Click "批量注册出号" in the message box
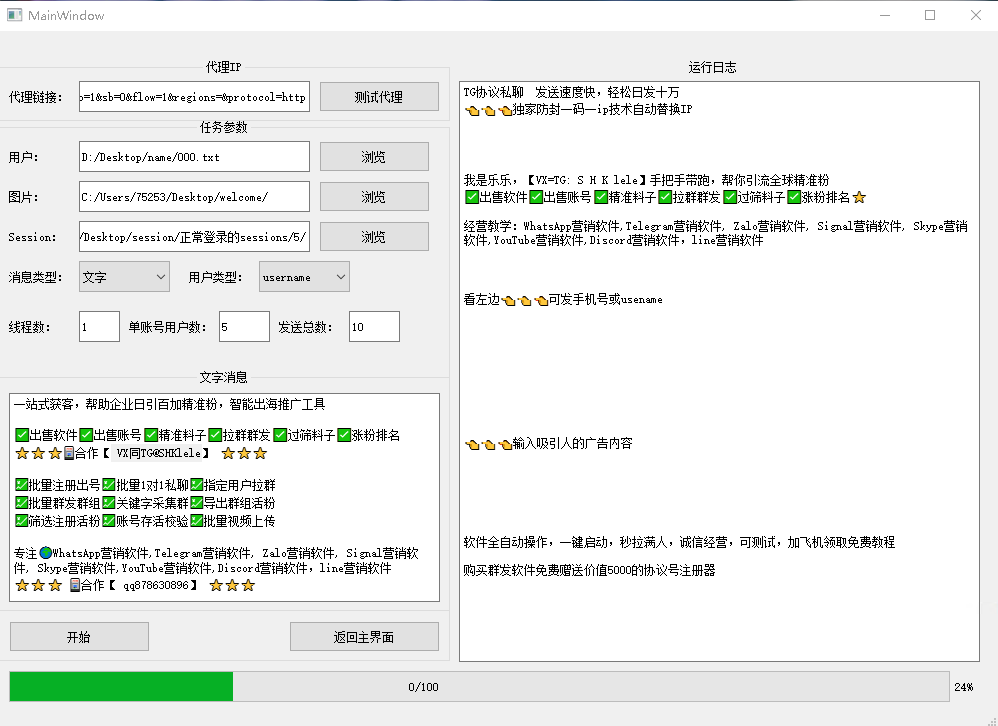This screenshot has width=998, height=726. pos(64,485)
